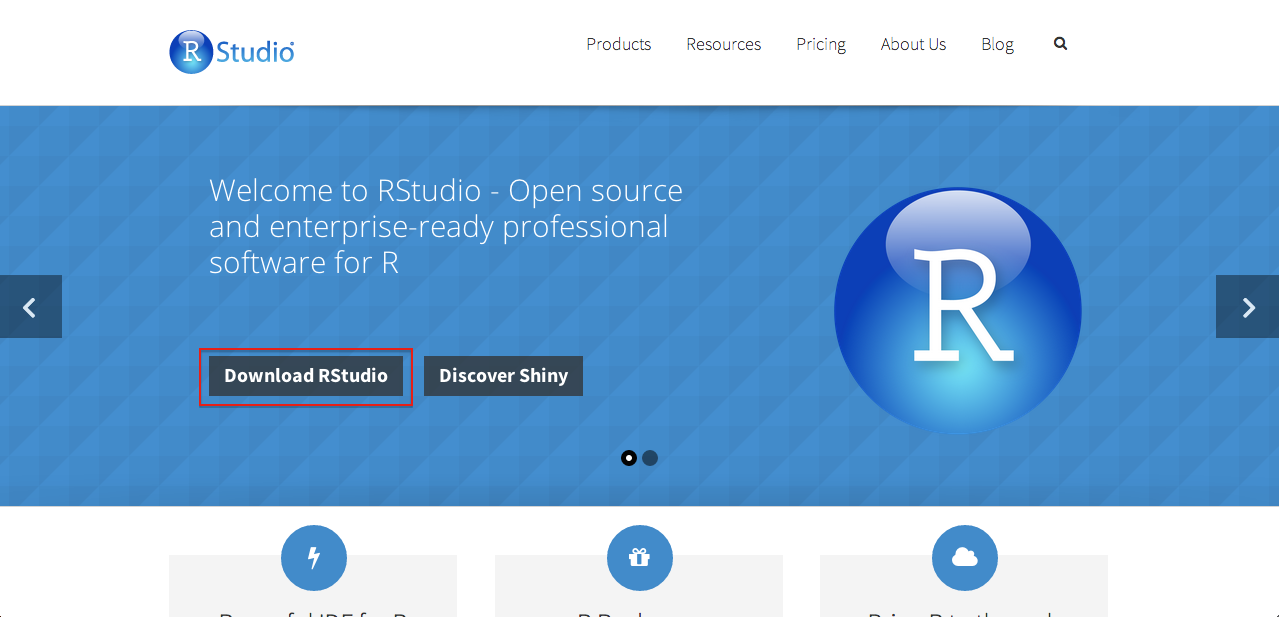Open the search magnifier icon
The width and height of the screenshot is (1279, 617).
pos(1060,44)
